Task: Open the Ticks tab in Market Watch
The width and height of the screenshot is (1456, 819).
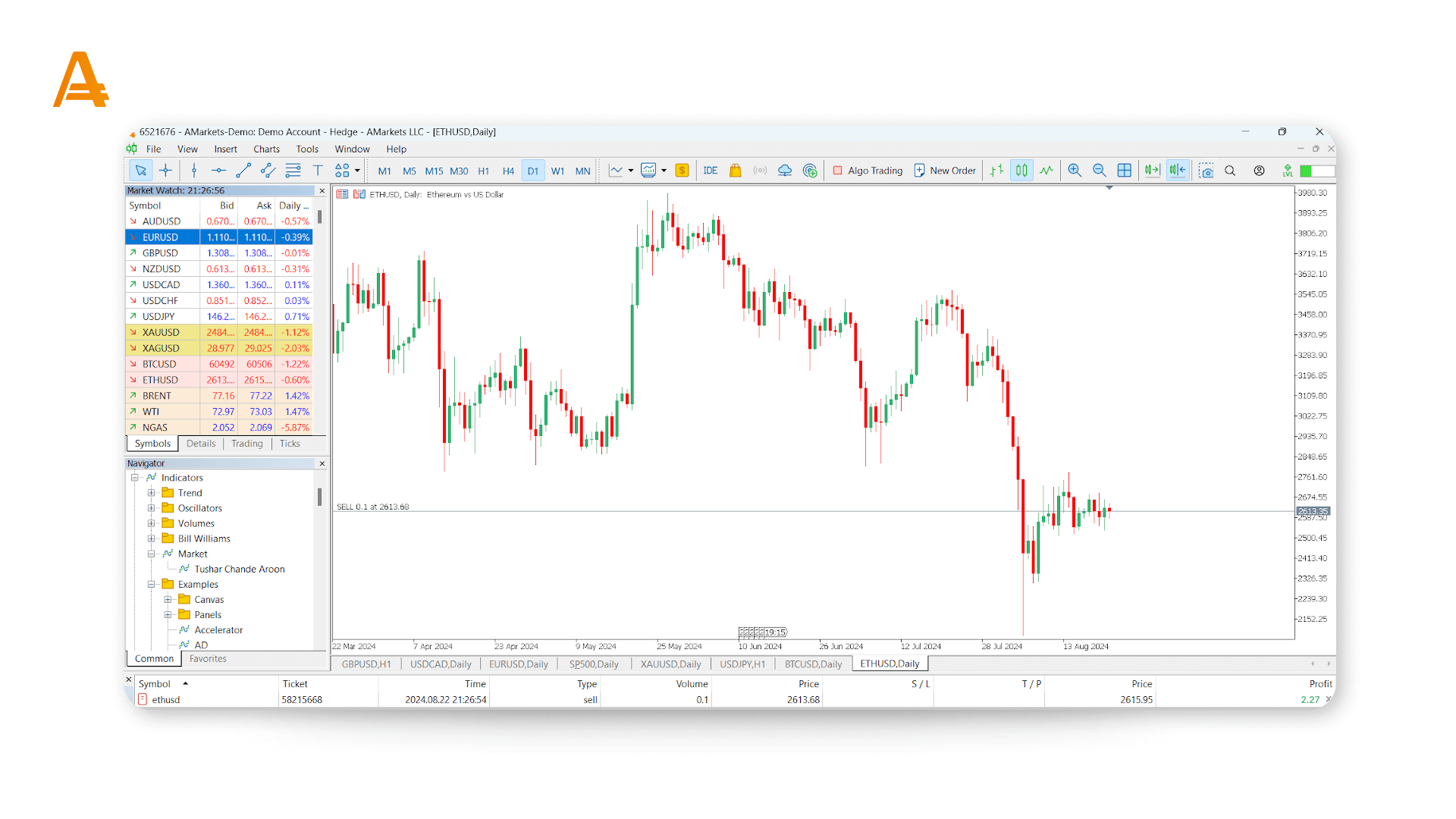Action: [290, 444]
